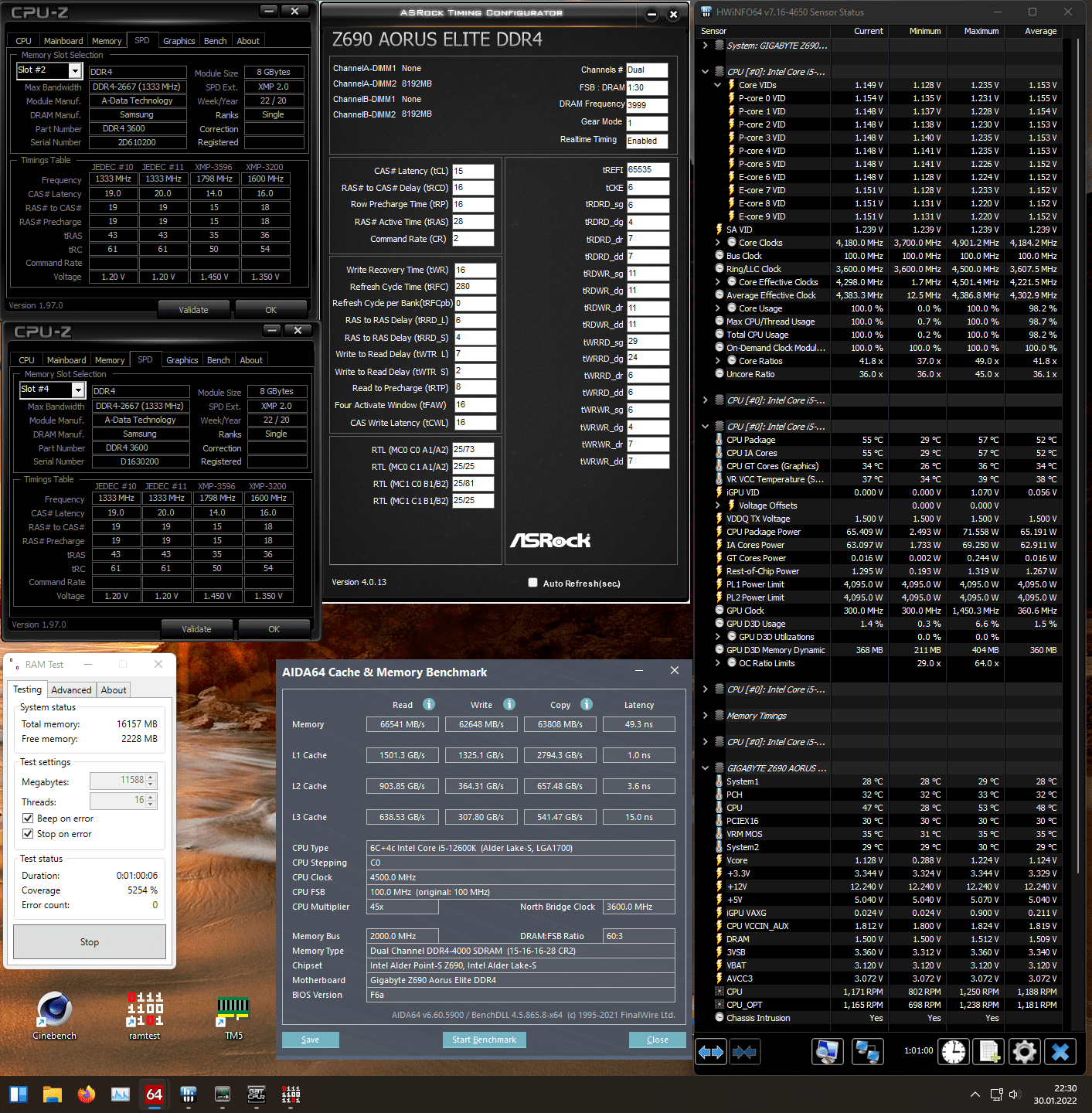Open Bench tab in bottom CPU-Z
The width and height of the screenshot is (1092, 1113).
point(219,360)
